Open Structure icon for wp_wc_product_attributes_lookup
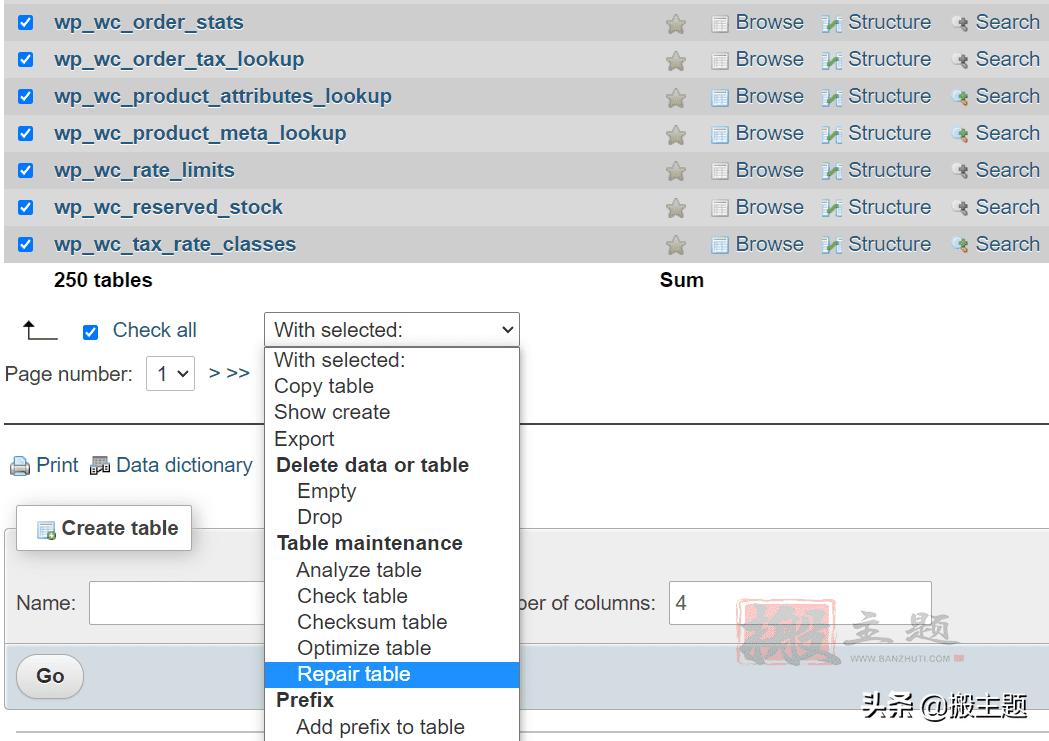 pos(831,98)
